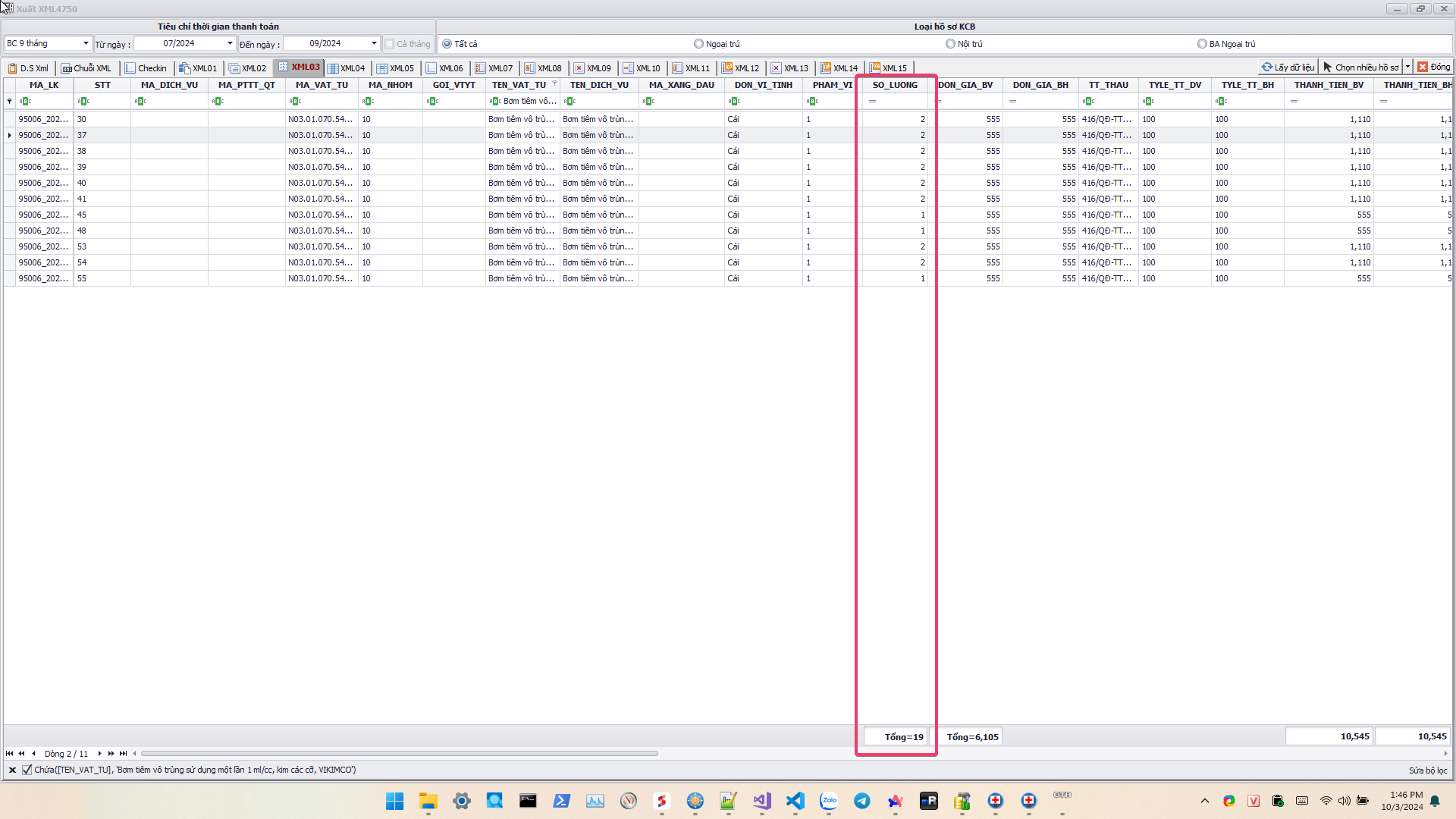Image resolution: width=1456 pixels, height=819 pixels.
Task: Go to next record arrow
Action: click(x=99, y=754)
